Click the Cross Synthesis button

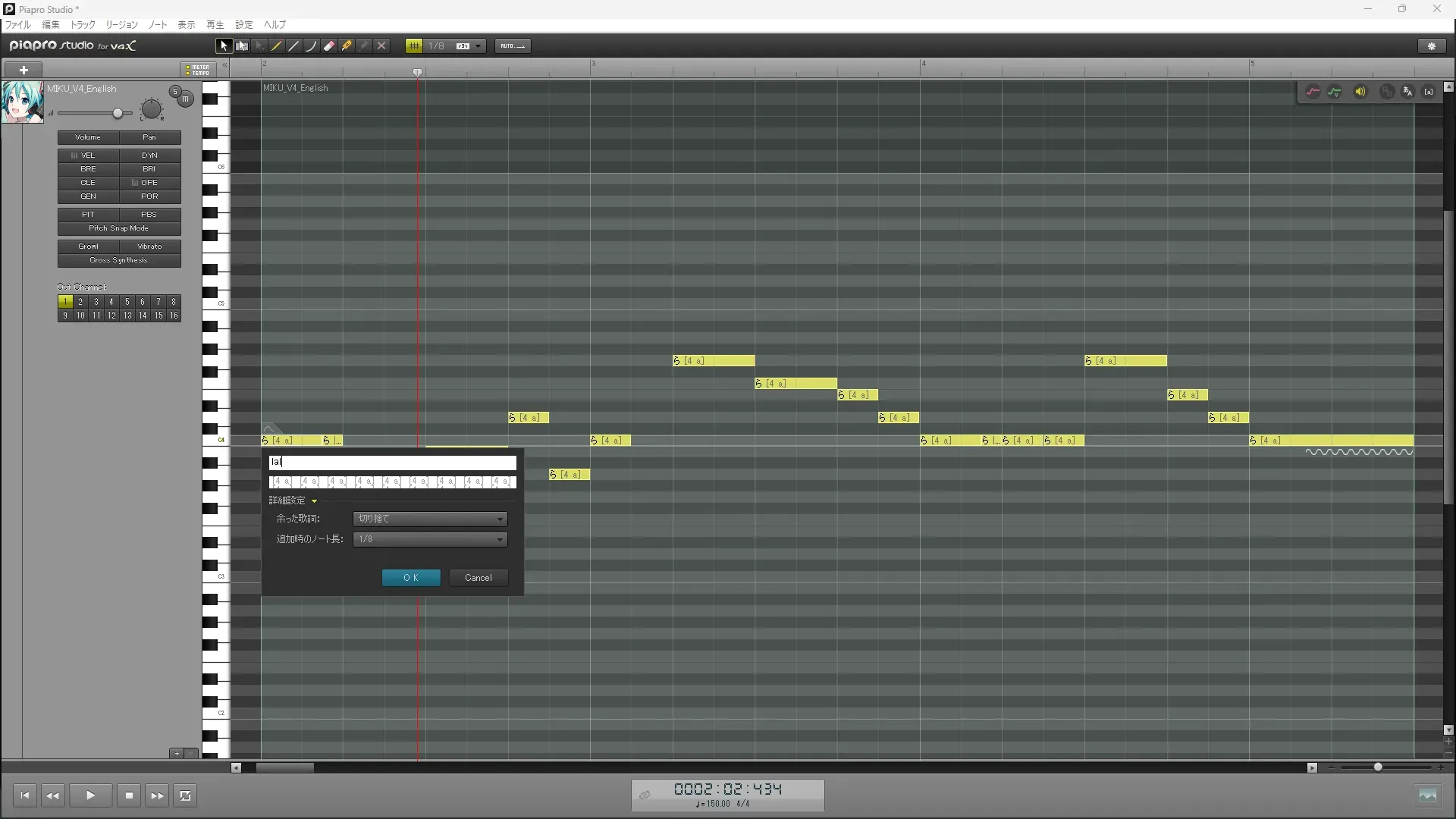click(119, 260)
